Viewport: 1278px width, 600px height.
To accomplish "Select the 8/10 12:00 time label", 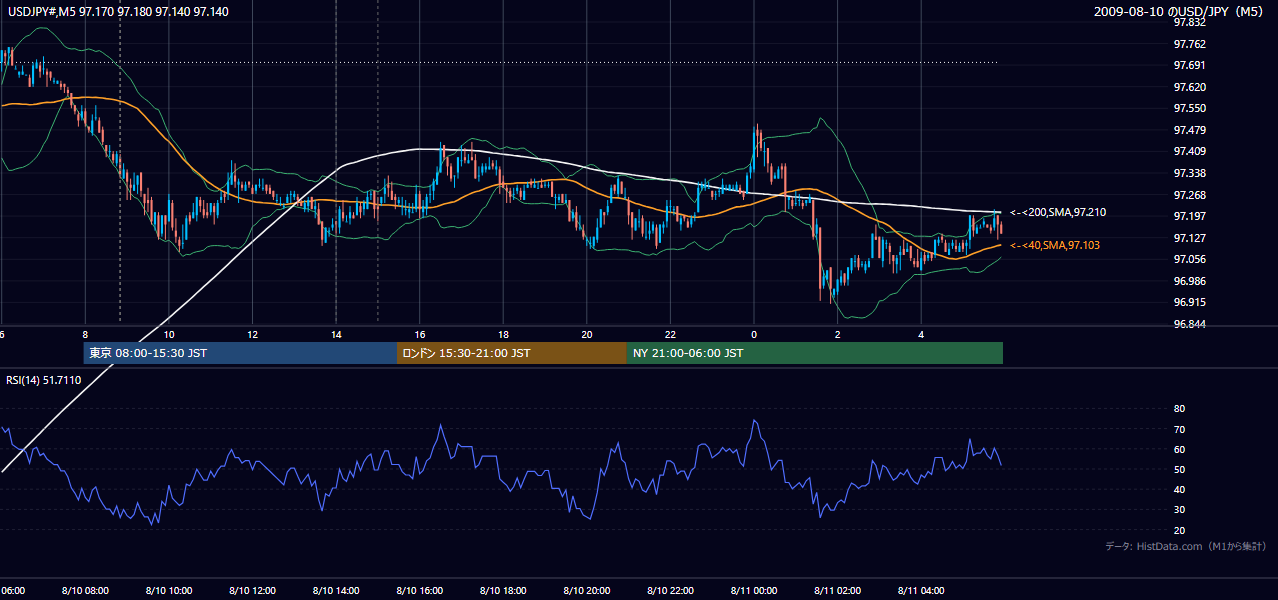I will tap(252, 591).
